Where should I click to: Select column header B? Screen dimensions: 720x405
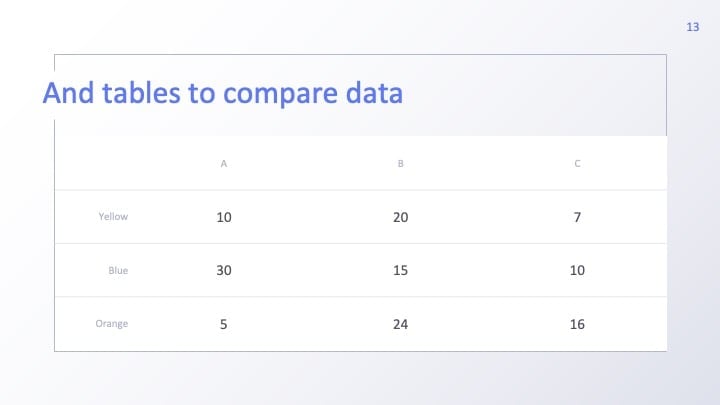[x=400, y=163]
